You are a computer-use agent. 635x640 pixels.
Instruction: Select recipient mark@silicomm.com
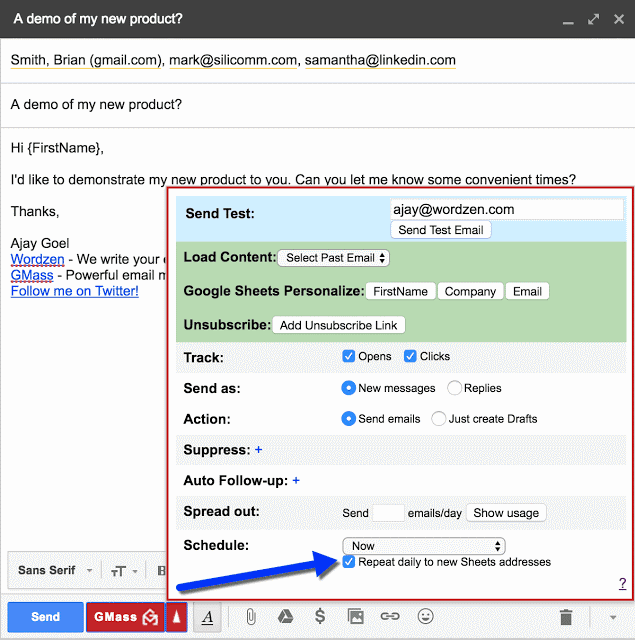pos(233,60)
